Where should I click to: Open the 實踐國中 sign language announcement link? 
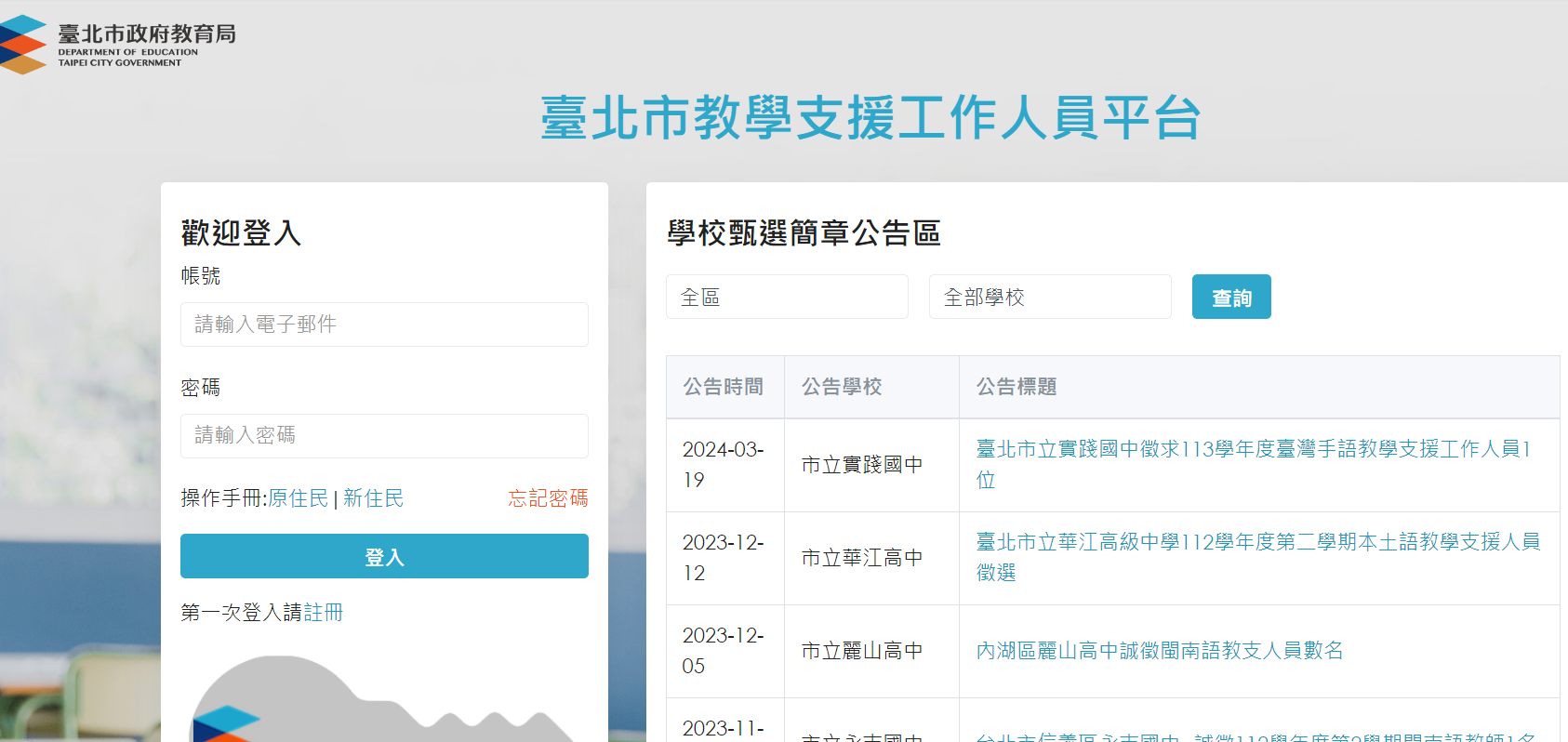tap(1253, 464)
